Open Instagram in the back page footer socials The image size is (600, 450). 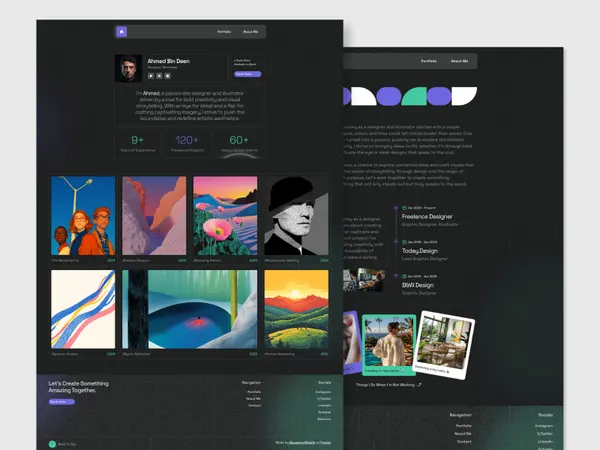pyautogui.click(x=544, y=426)
